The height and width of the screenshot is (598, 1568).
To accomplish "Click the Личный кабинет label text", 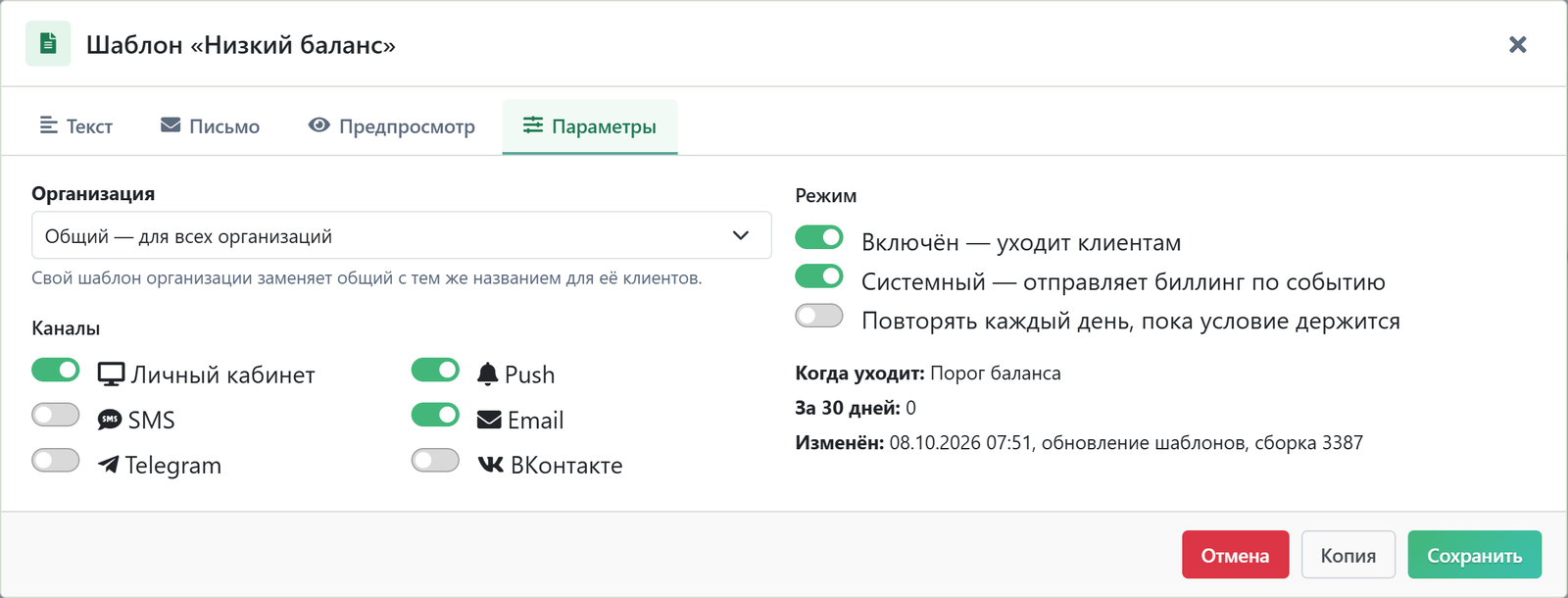I will (x=223, y=375).
